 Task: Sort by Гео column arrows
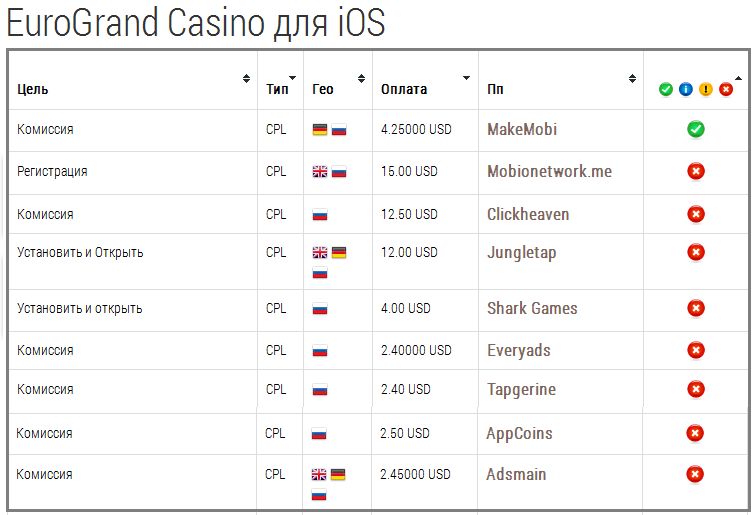click(x=361, y=78)
